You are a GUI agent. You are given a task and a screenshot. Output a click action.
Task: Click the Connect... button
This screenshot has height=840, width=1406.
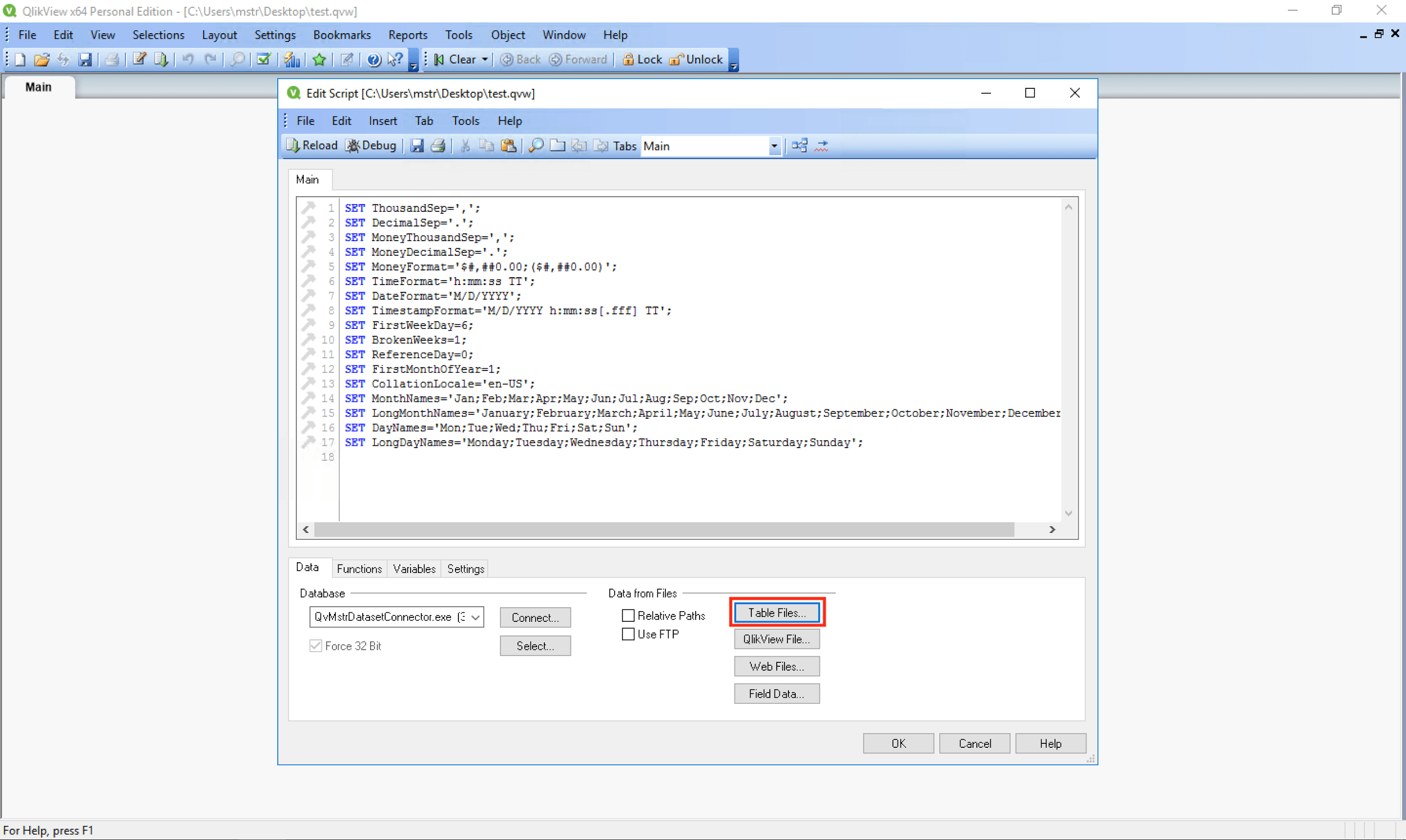coord(535,617)
